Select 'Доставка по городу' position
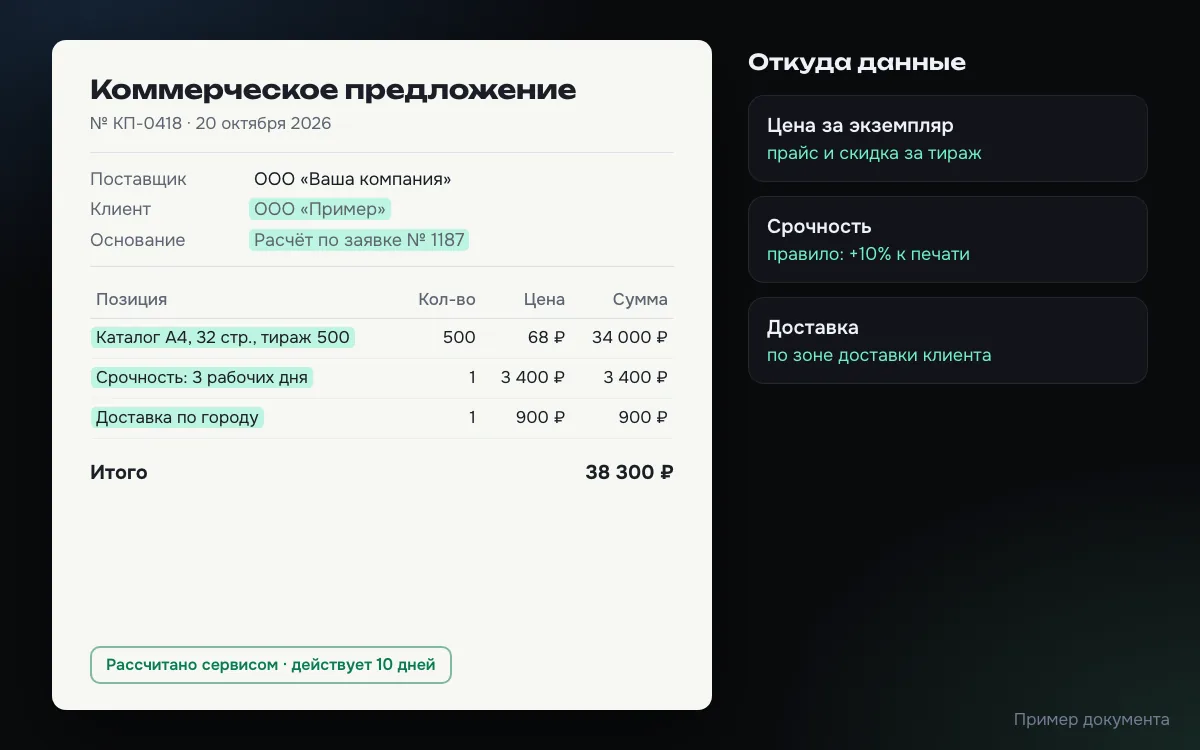Image resolution: width=1200 pixels, height=750 pixels. pos(177,417)
